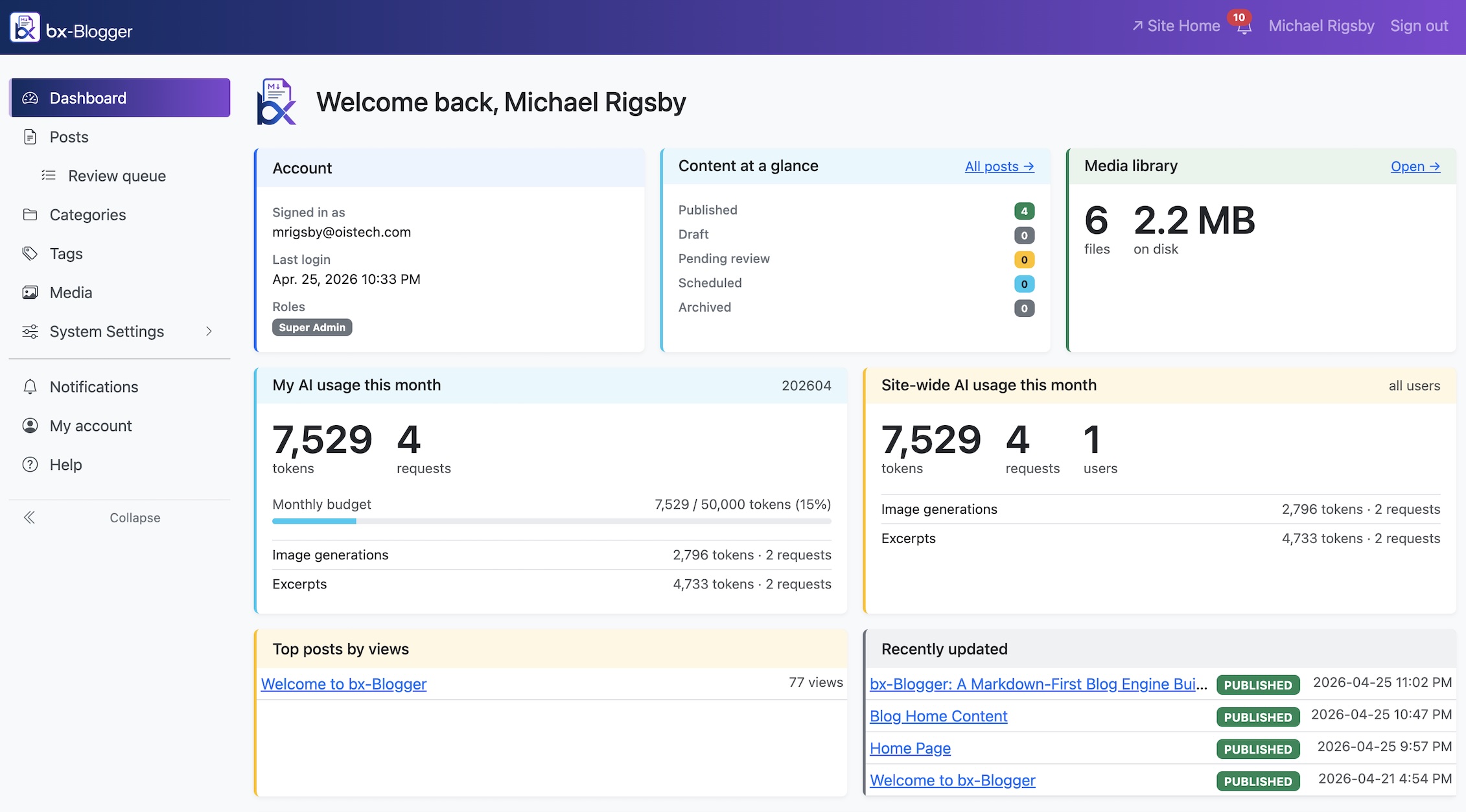Screen dimensions: 1466x812
Task: Open the Help question mark icon
Action: point(30,465)
